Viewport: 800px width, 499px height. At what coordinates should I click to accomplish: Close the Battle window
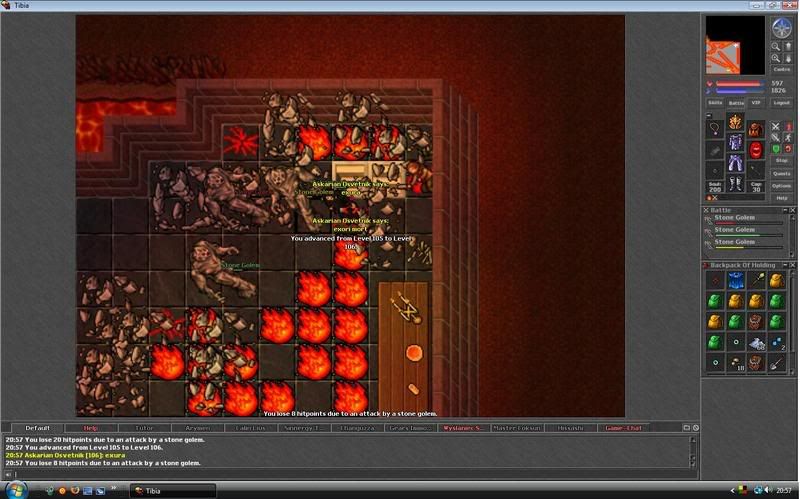point(792,210)
